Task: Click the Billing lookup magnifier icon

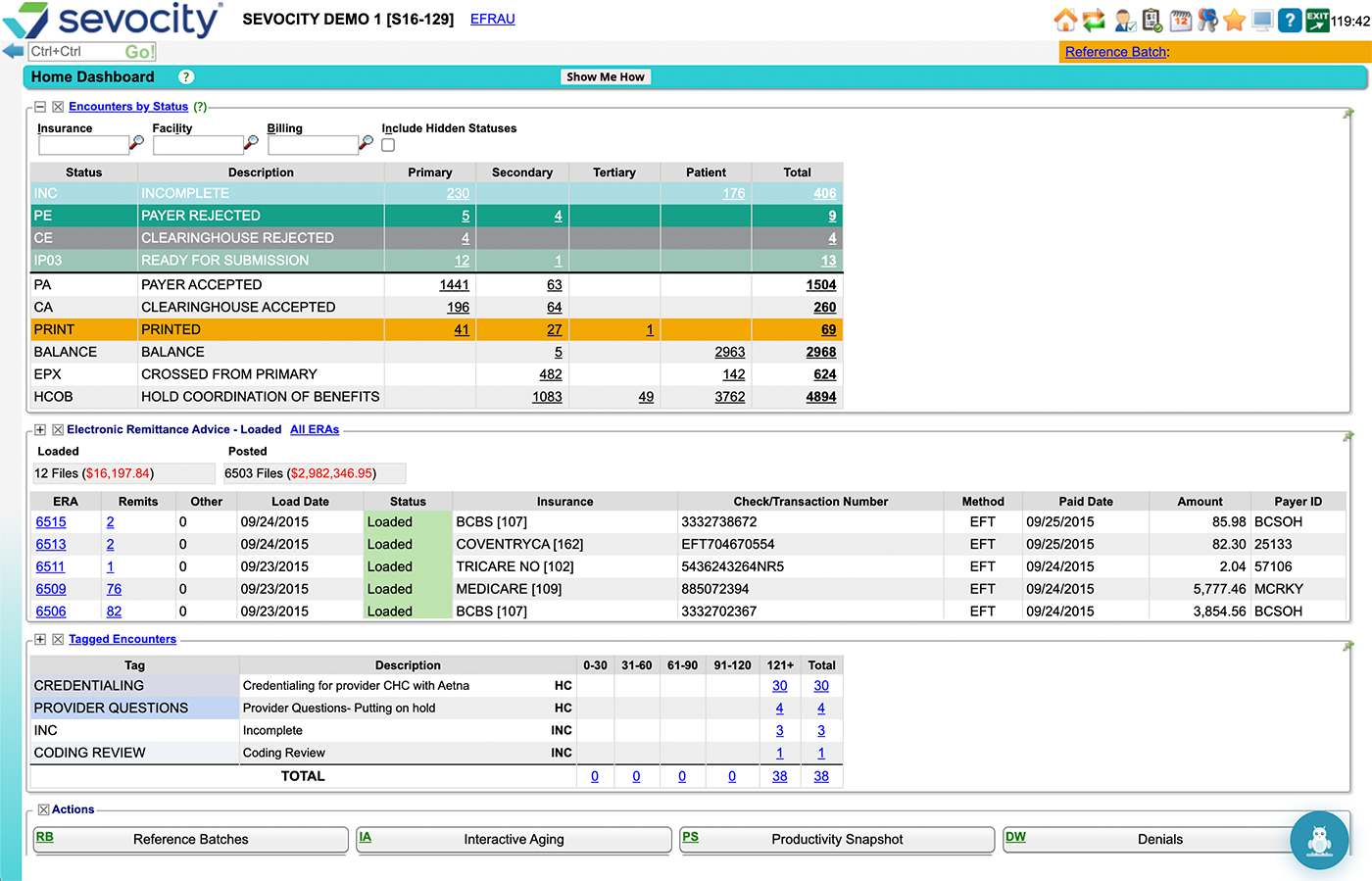Action: 366,143
